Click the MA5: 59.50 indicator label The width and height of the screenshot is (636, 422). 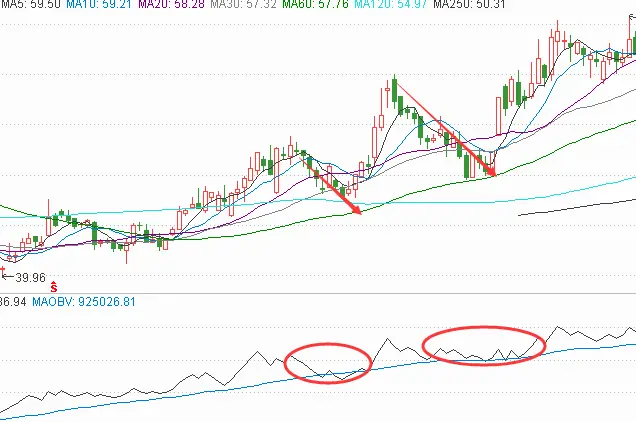30,4
